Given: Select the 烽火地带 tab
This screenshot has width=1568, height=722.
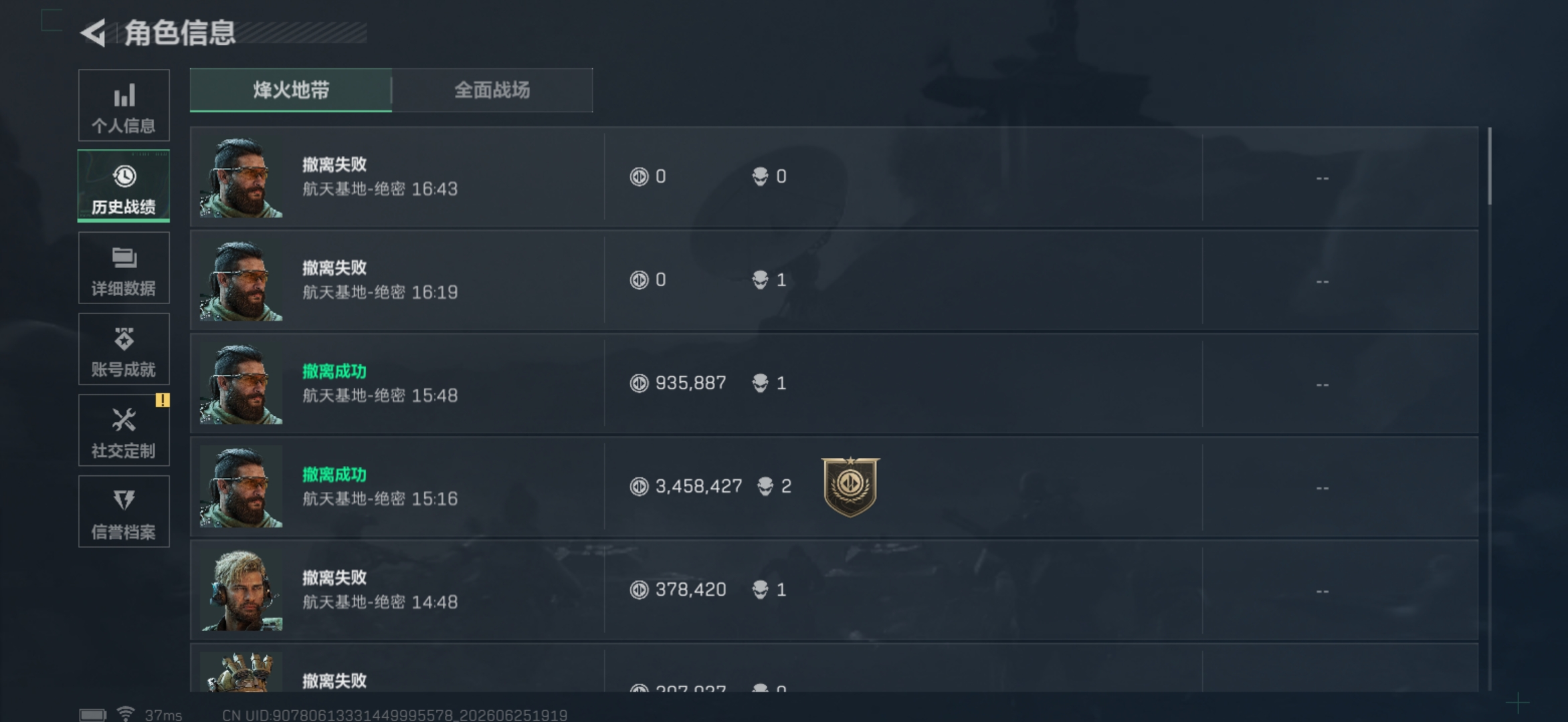Looking at the screenshot, I should (x=291, y=90).
